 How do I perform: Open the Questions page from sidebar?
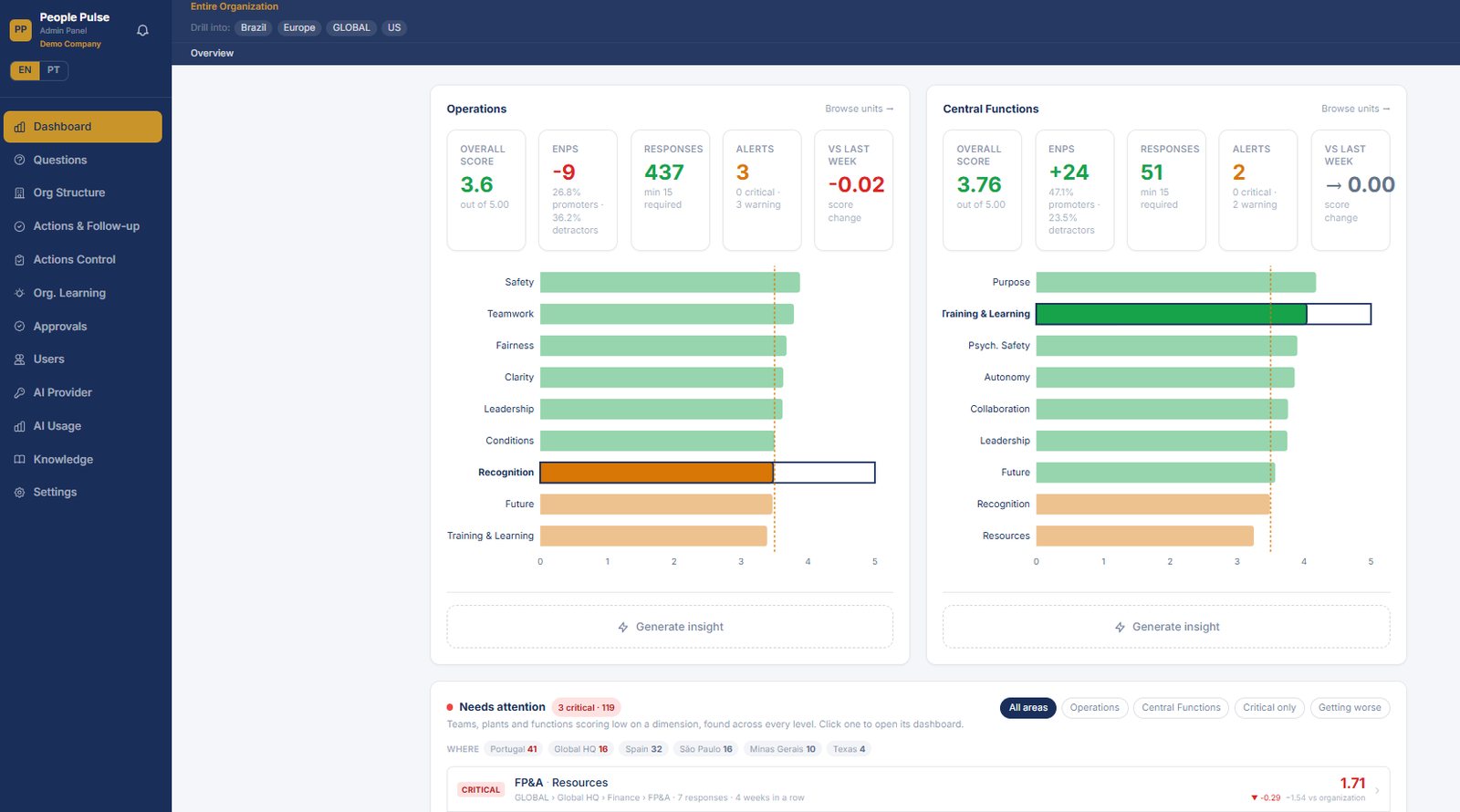(83, 160)
